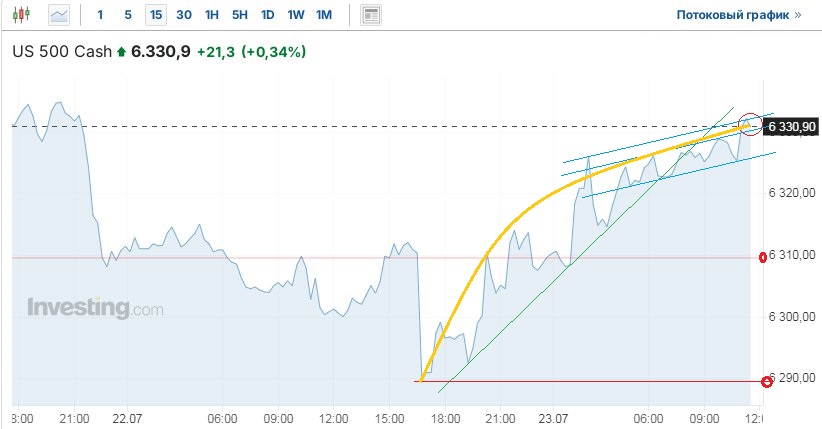Click the red circle marker at 6 310,00

click(767, 258)
